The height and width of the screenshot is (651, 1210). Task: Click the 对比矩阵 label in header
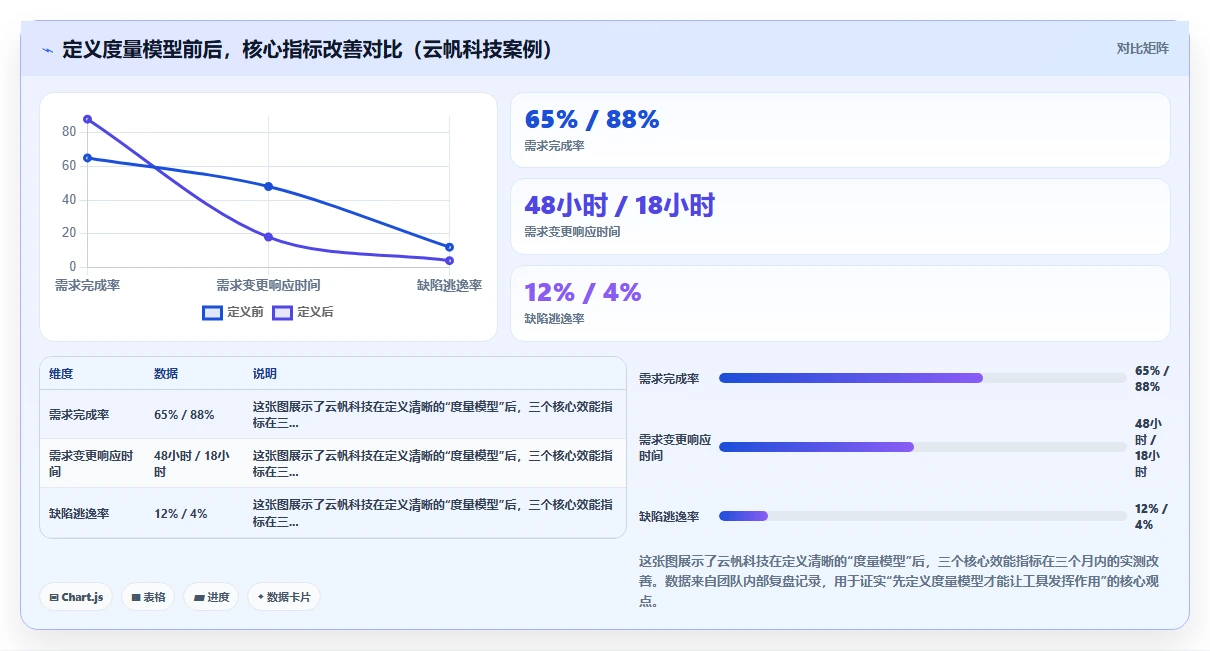pyautogui.click(x=1142, y=48)
